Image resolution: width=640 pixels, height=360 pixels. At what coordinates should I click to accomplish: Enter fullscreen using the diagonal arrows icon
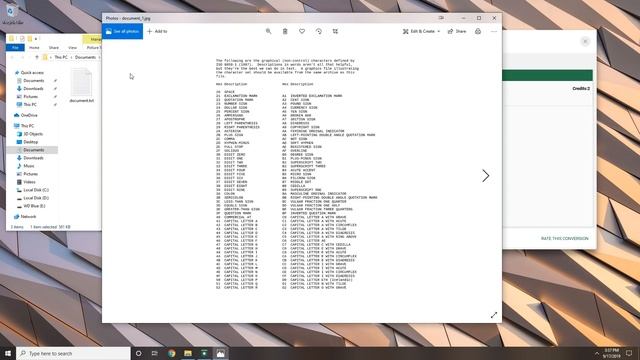494,315
